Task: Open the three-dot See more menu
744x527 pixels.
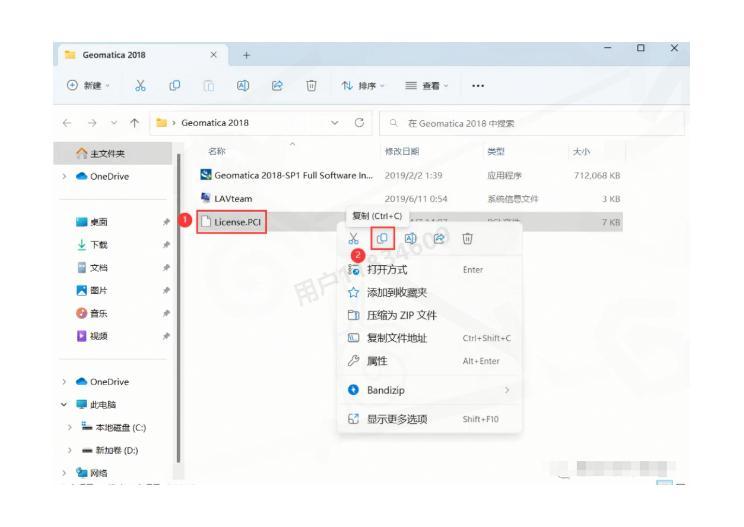Action: pos(478,86)
